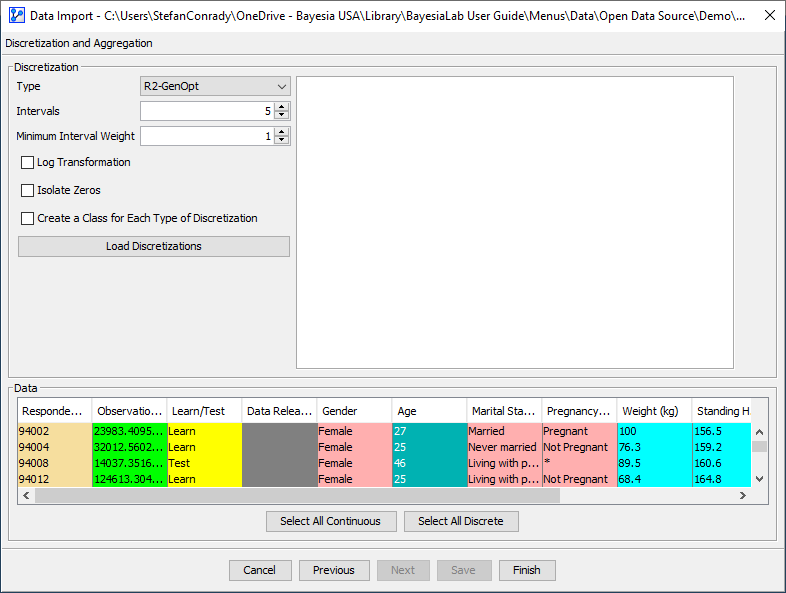The height and width of the screenshot is (593, 786).
Task: Increase Minimum Interval Weight with up arrow
Action: coord(282,132)
